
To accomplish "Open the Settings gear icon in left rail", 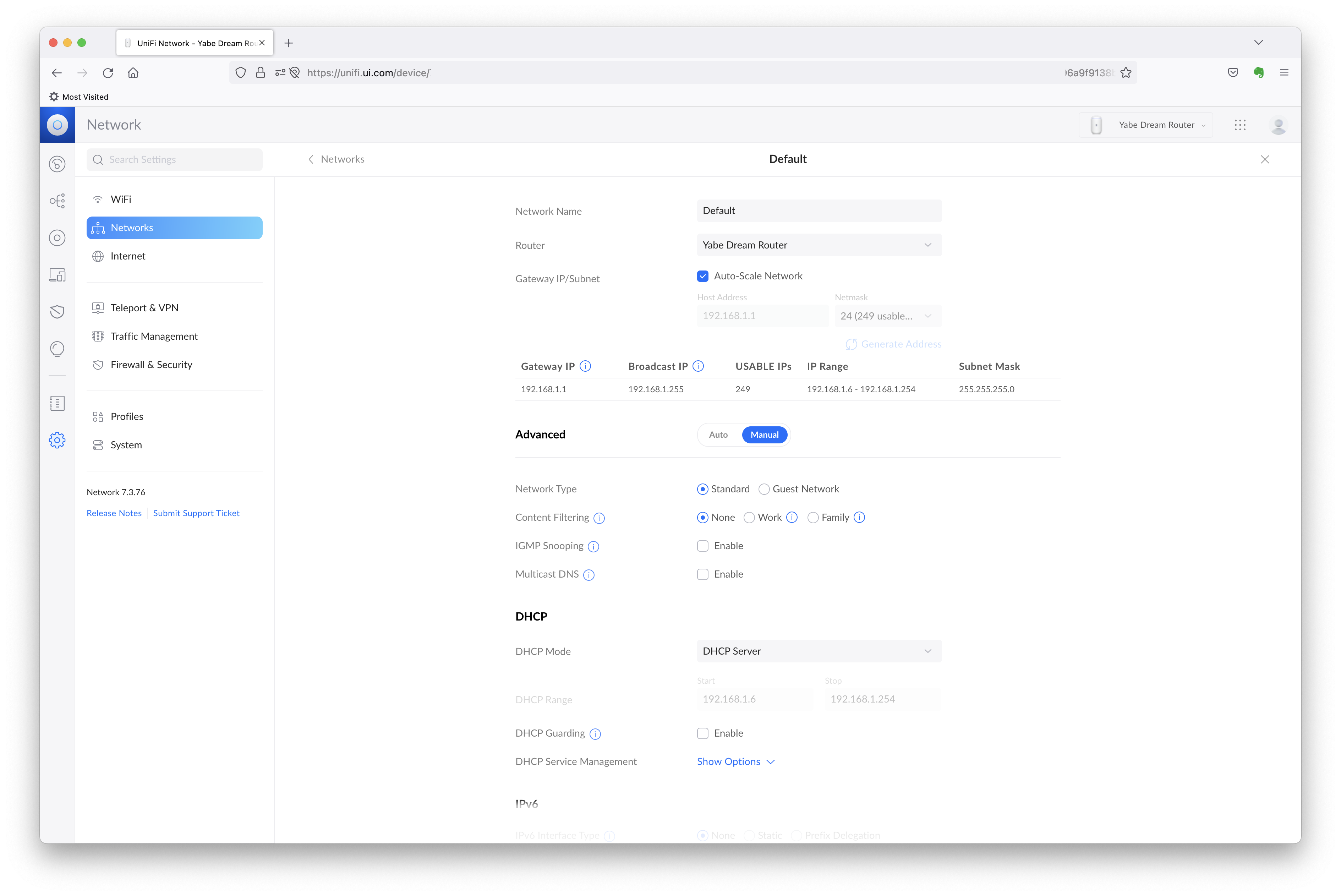I will coord(57,440).
